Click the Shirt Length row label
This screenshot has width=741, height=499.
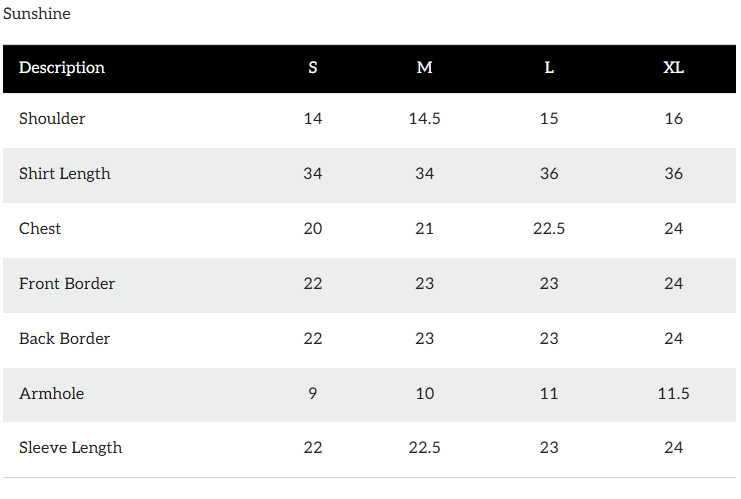tap(65, 174)
